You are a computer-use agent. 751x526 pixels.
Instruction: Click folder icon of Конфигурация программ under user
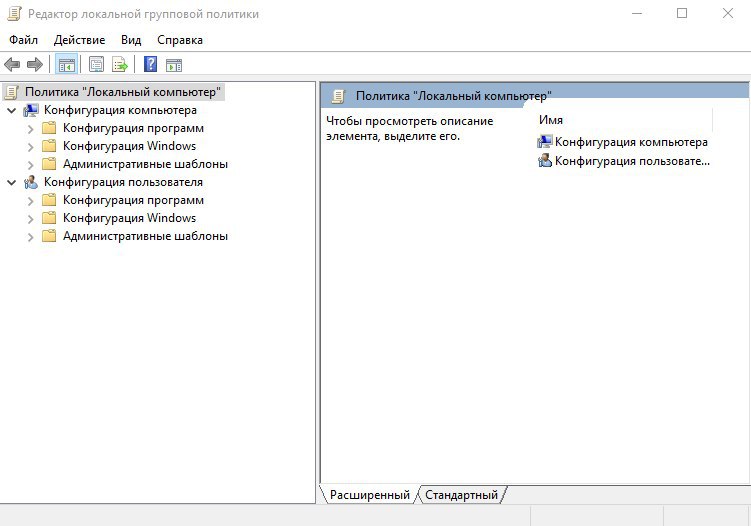pos(49,200)
